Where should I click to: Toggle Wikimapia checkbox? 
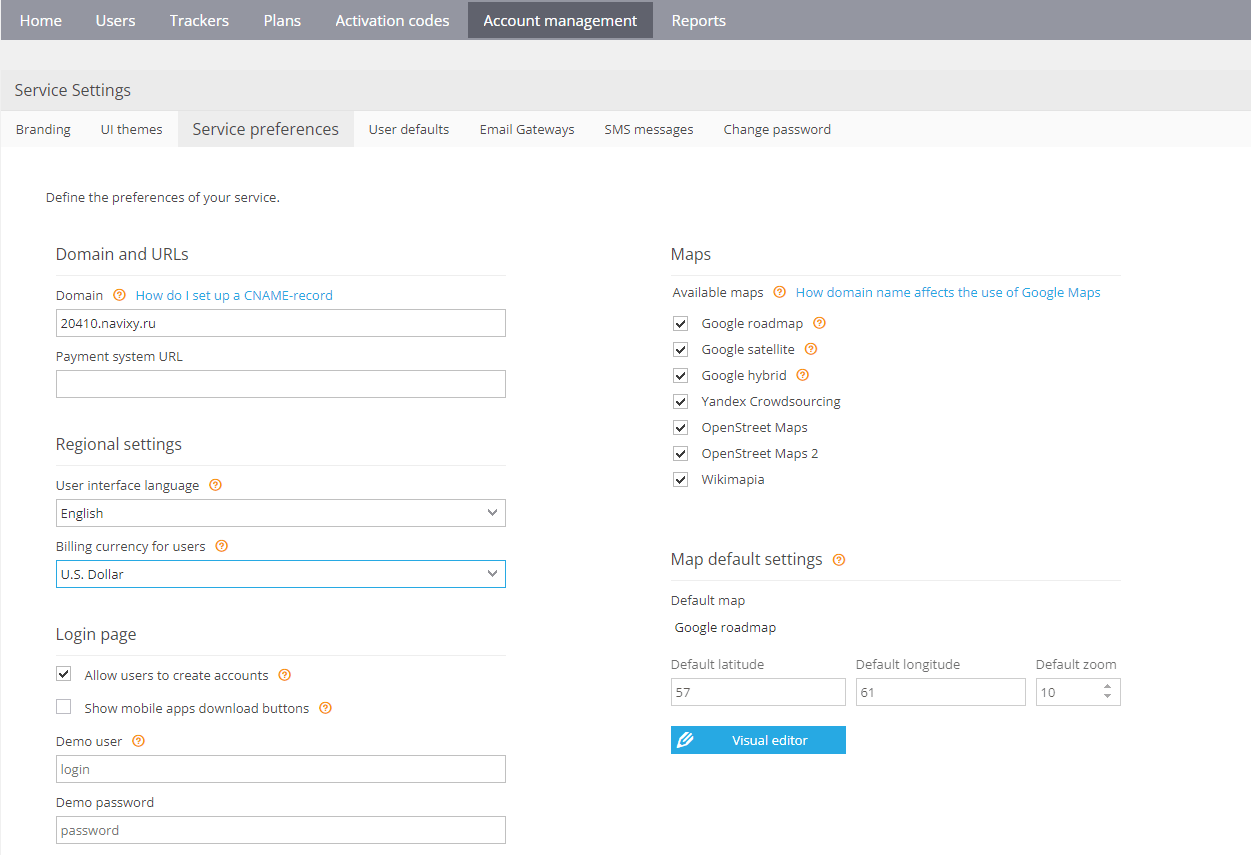[681, 479]
